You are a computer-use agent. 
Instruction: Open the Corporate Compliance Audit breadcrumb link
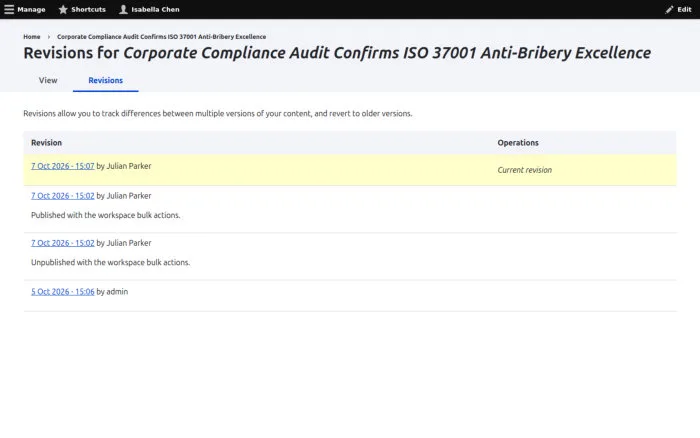click(161, 37)
